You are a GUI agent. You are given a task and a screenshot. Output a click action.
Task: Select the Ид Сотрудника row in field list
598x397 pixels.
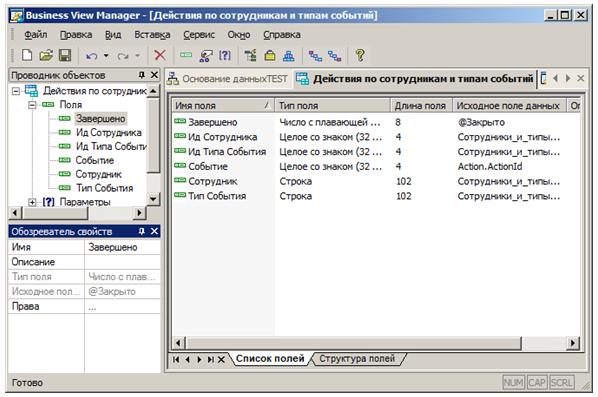(x=376, y=137)
